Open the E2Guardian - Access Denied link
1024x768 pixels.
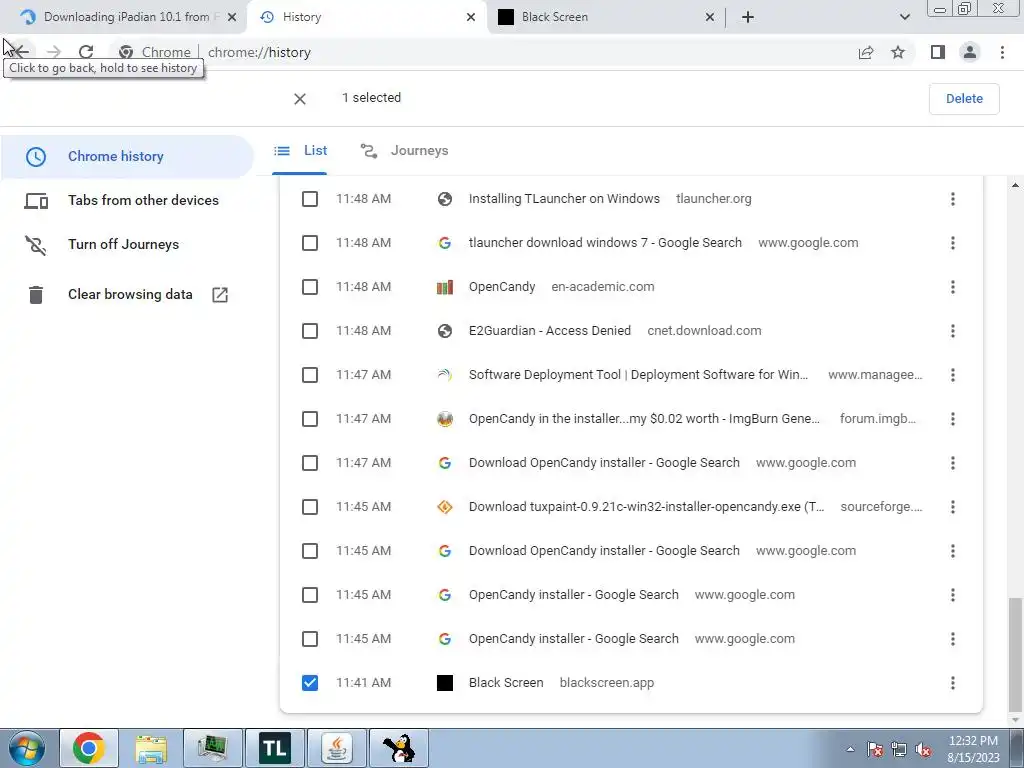550,331
